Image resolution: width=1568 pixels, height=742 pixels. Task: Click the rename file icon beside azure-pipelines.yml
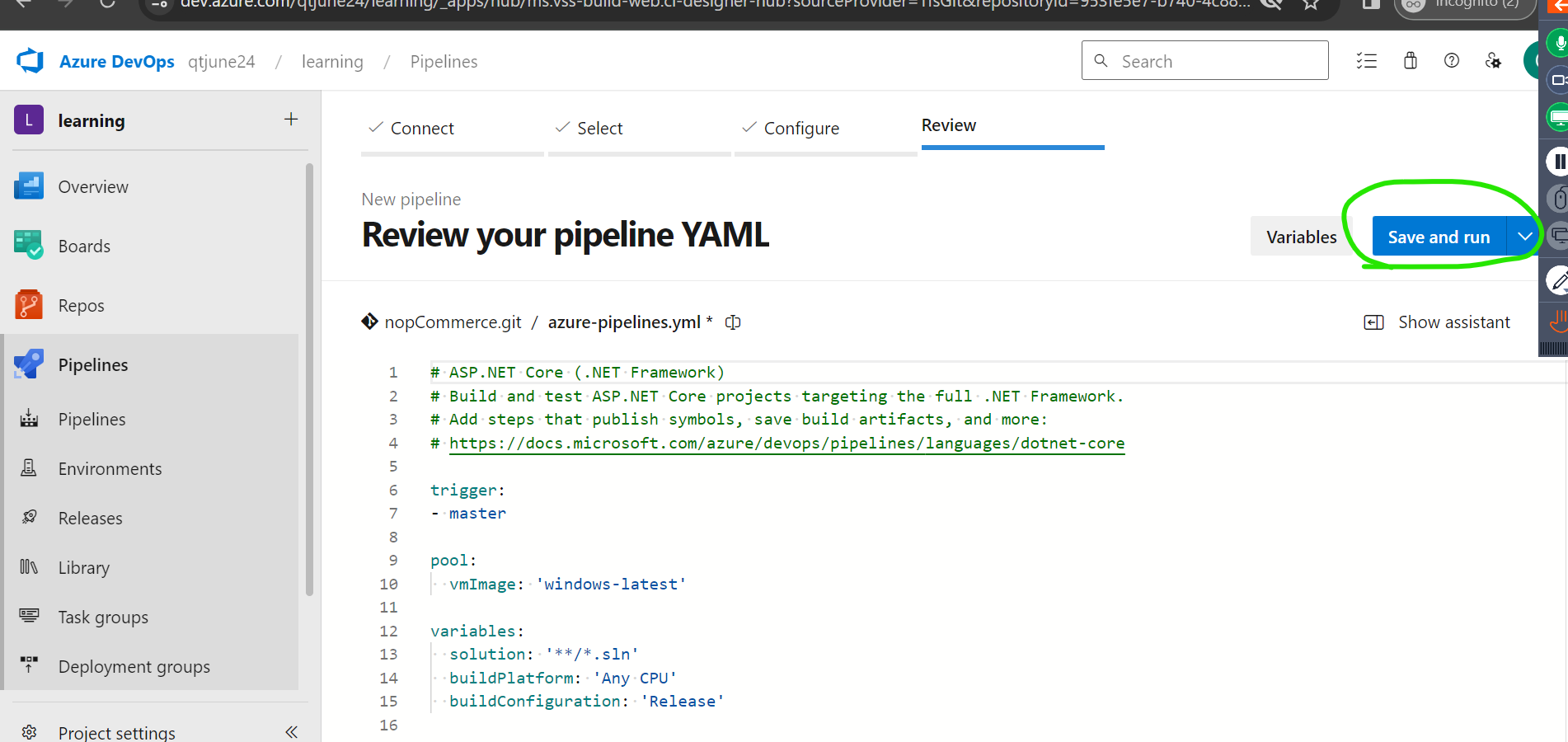[733, 322]
